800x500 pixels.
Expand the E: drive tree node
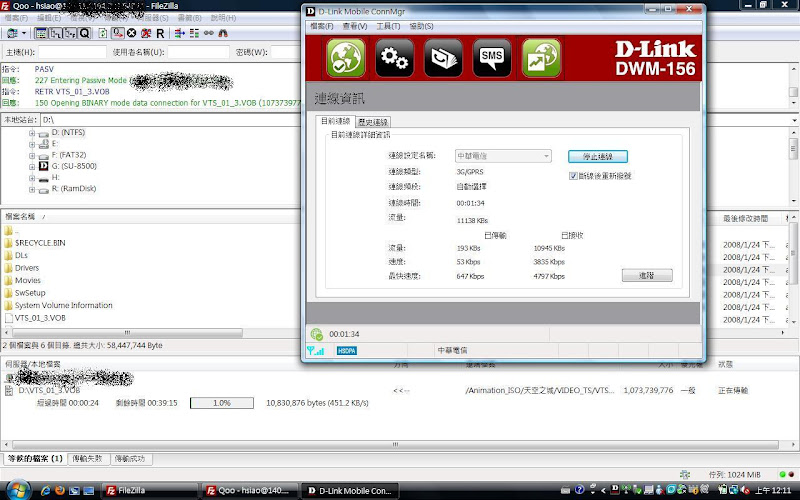[x=32, y=144]
